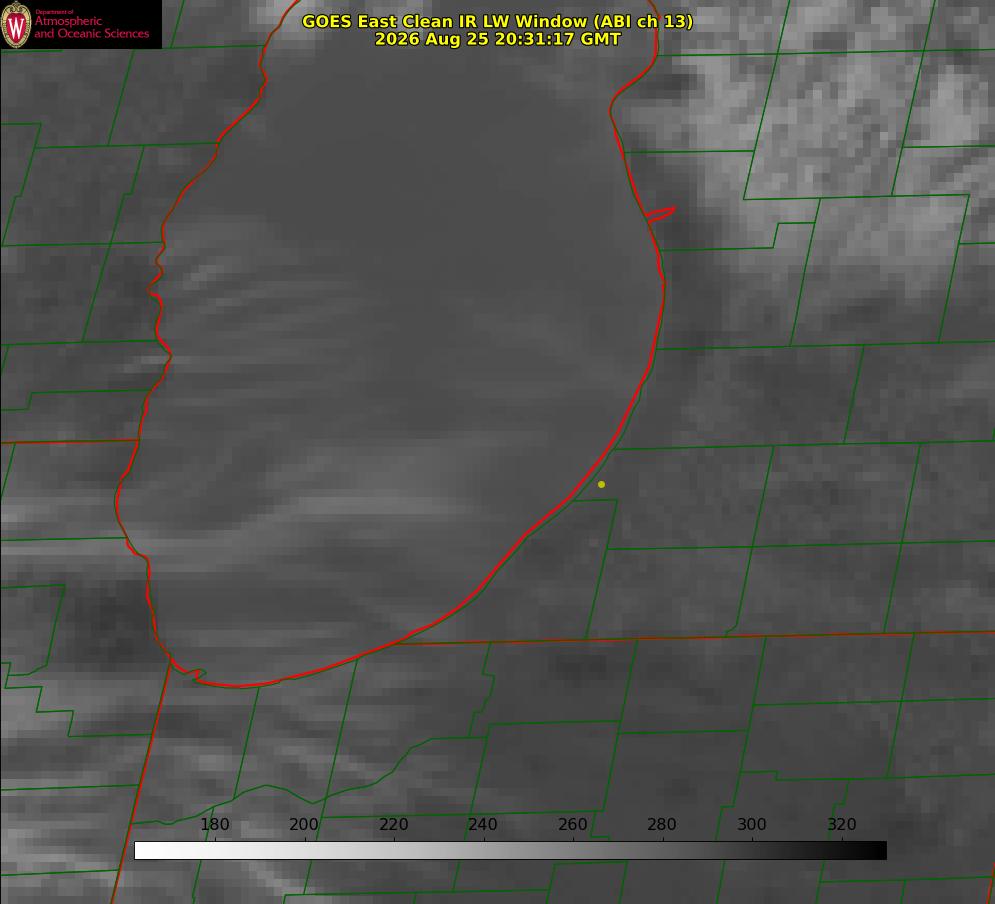The image size is (995, 904).
Task: Select the 220 tick label
Action: [393, 824]
